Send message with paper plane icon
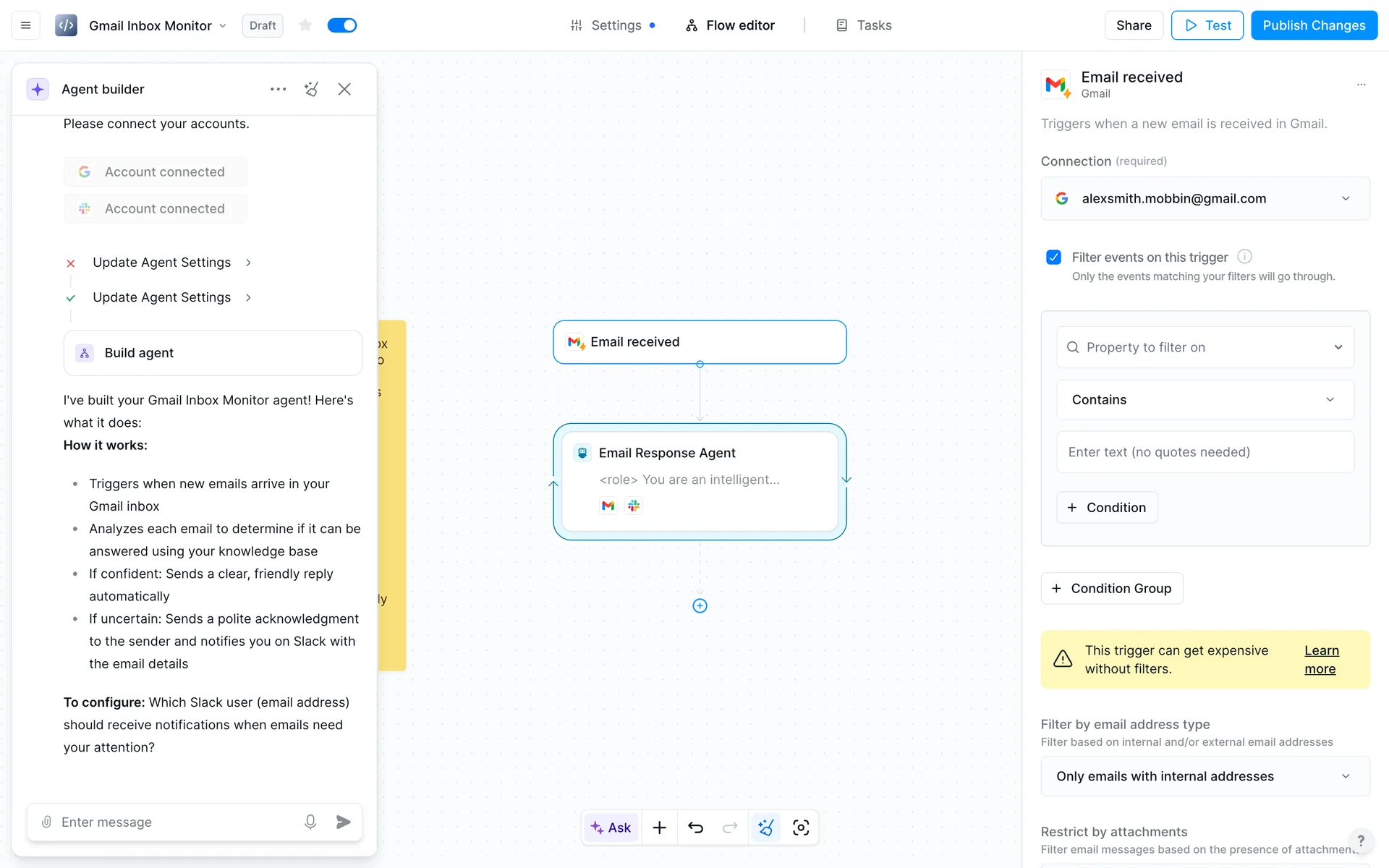The image size is (1389, 868). 344,822
